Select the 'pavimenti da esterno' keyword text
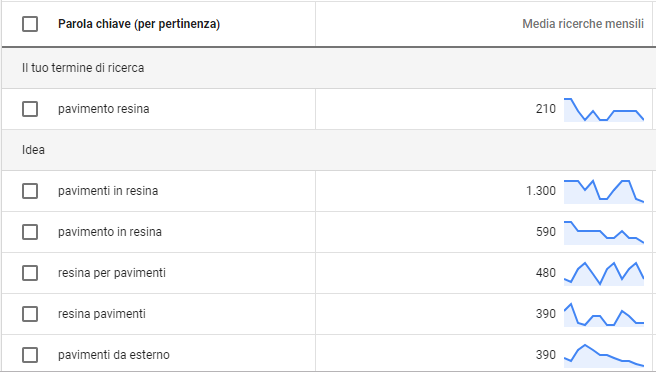The width and height of the screenshot is (656, 372). [x=114, y=355]
